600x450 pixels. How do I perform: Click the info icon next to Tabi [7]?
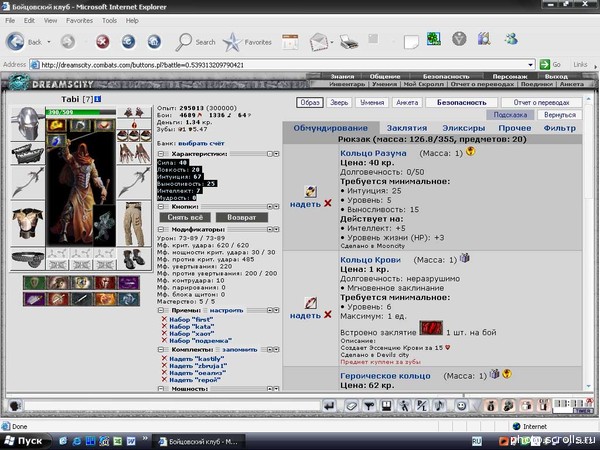tap(98, 99)
